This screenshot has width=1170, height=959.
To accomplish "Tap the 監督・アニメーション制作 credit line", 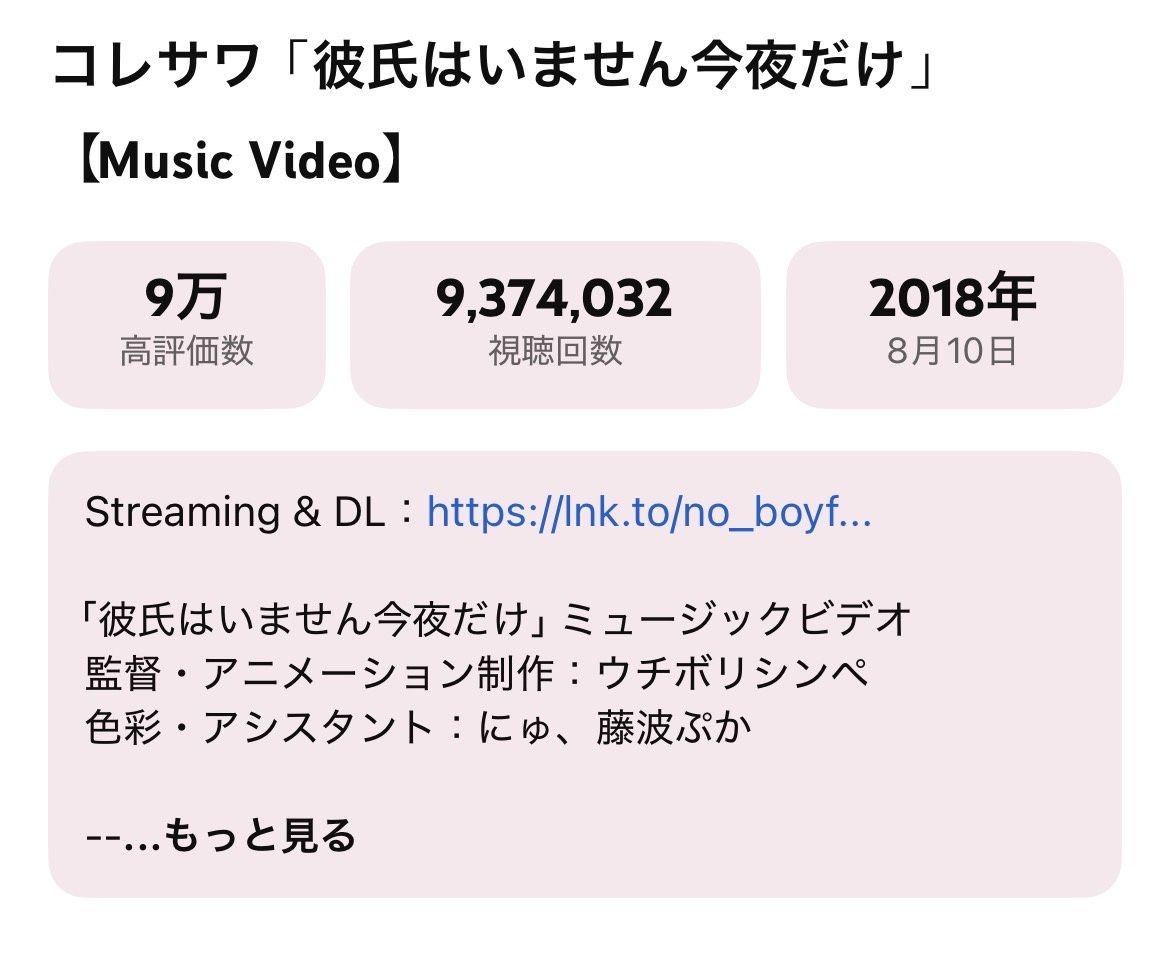I will pos(476,673).
